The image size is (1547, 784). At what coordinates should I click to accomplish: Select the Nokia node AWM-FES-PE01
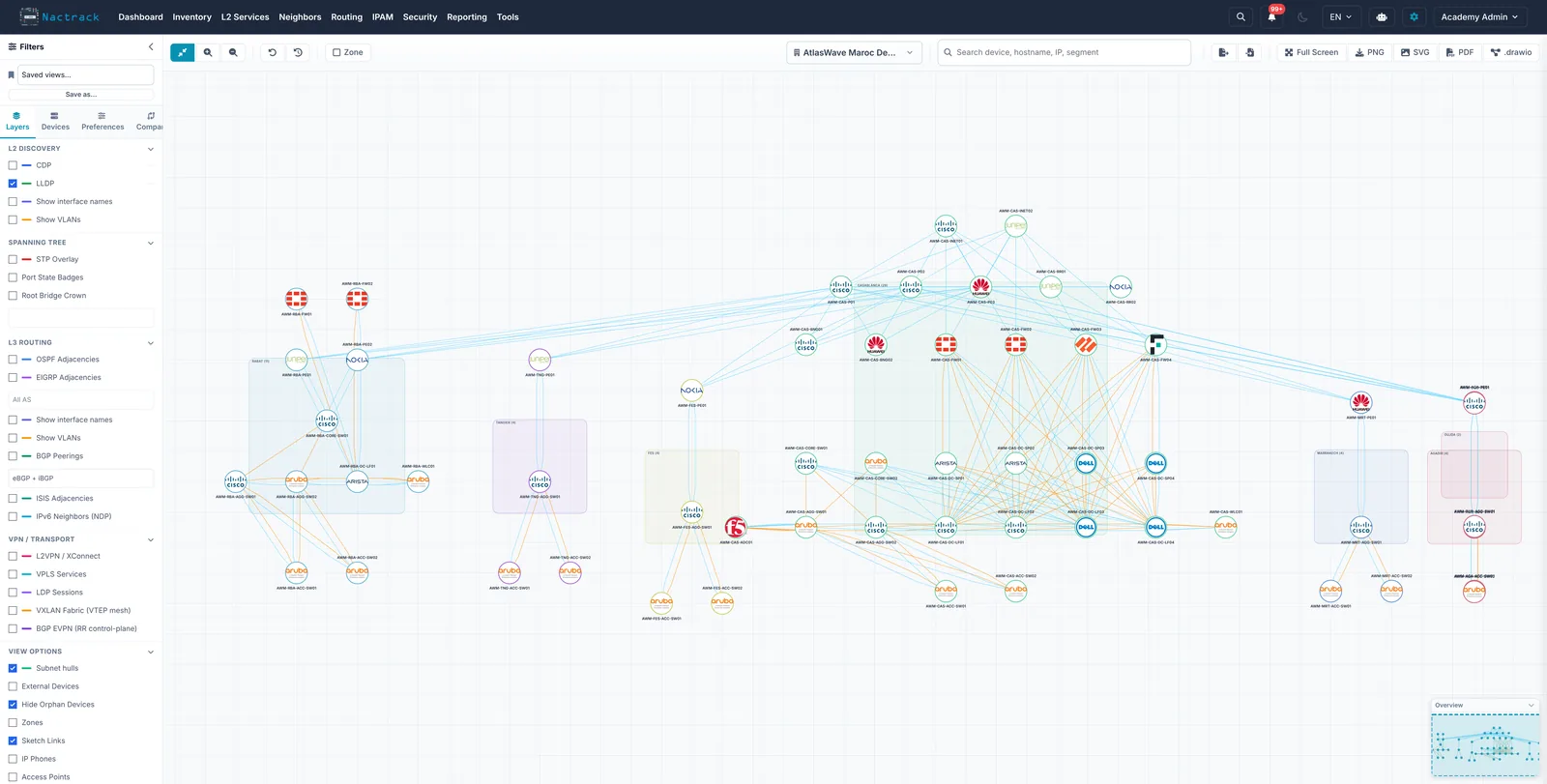click(x=691, y=391)
